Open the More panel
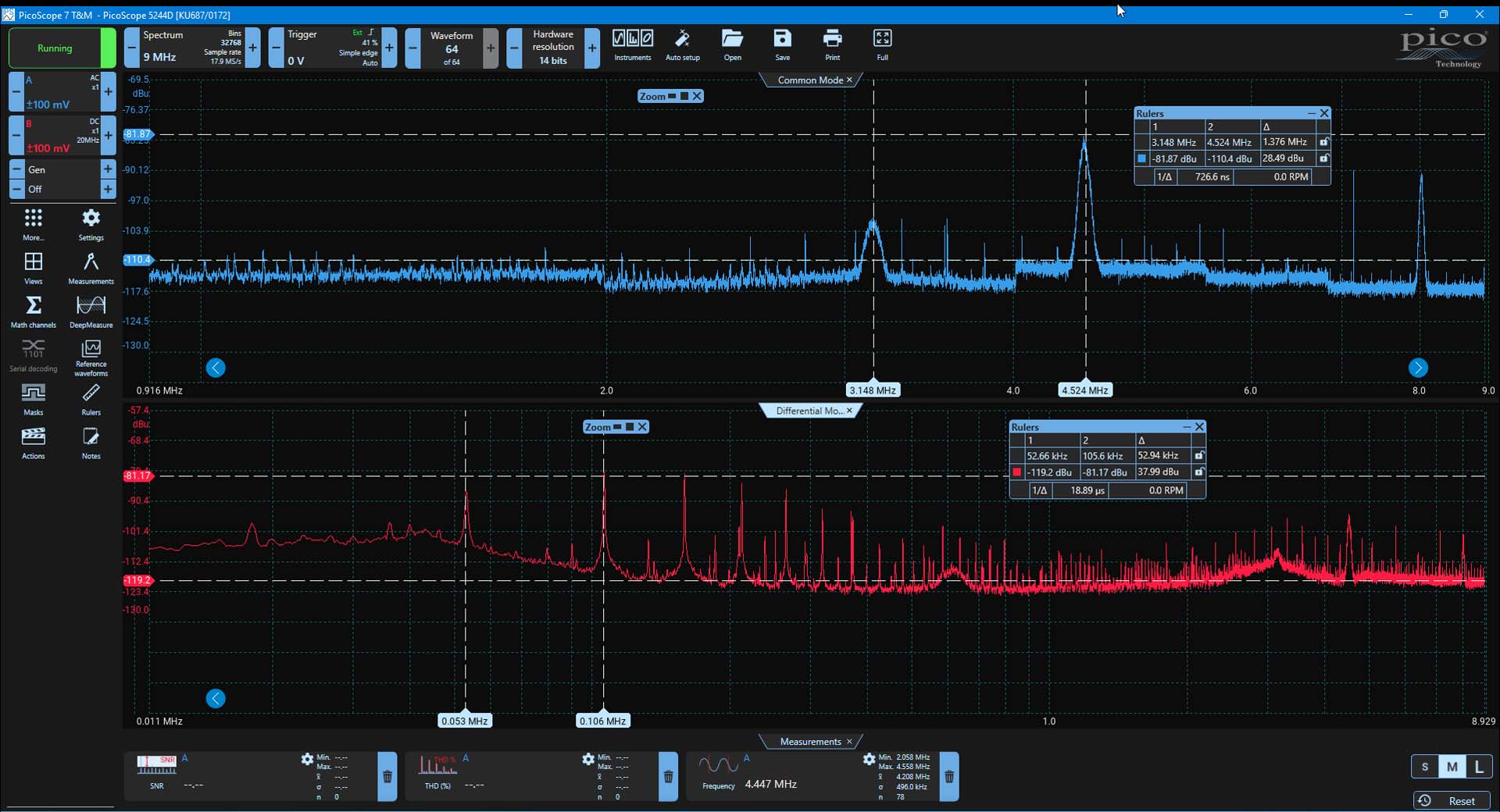 click(34, 225)
